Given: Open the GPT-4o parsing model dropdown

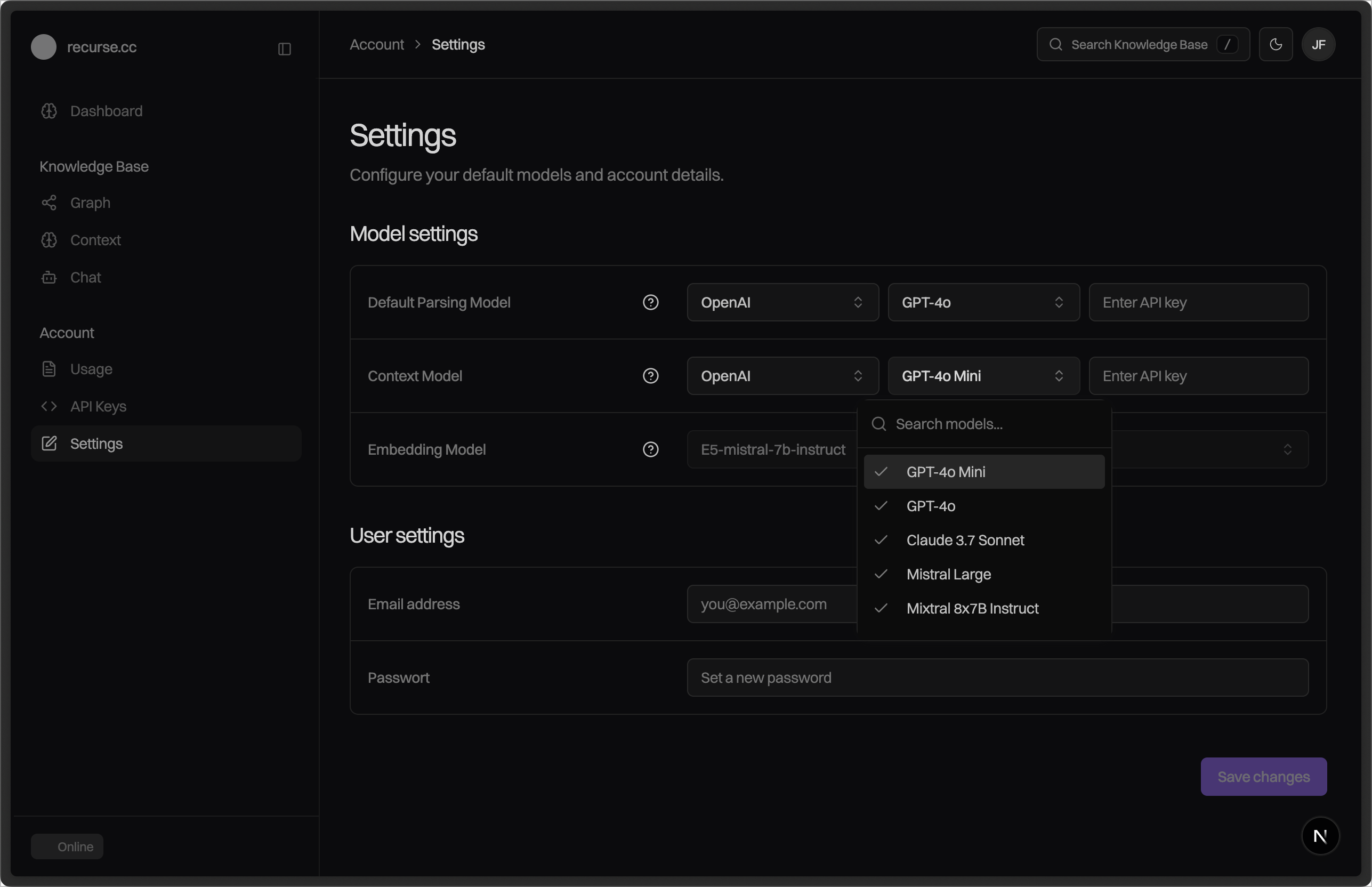Looking at the screenshot, I should pyautogui.click(x=983, y=302).
